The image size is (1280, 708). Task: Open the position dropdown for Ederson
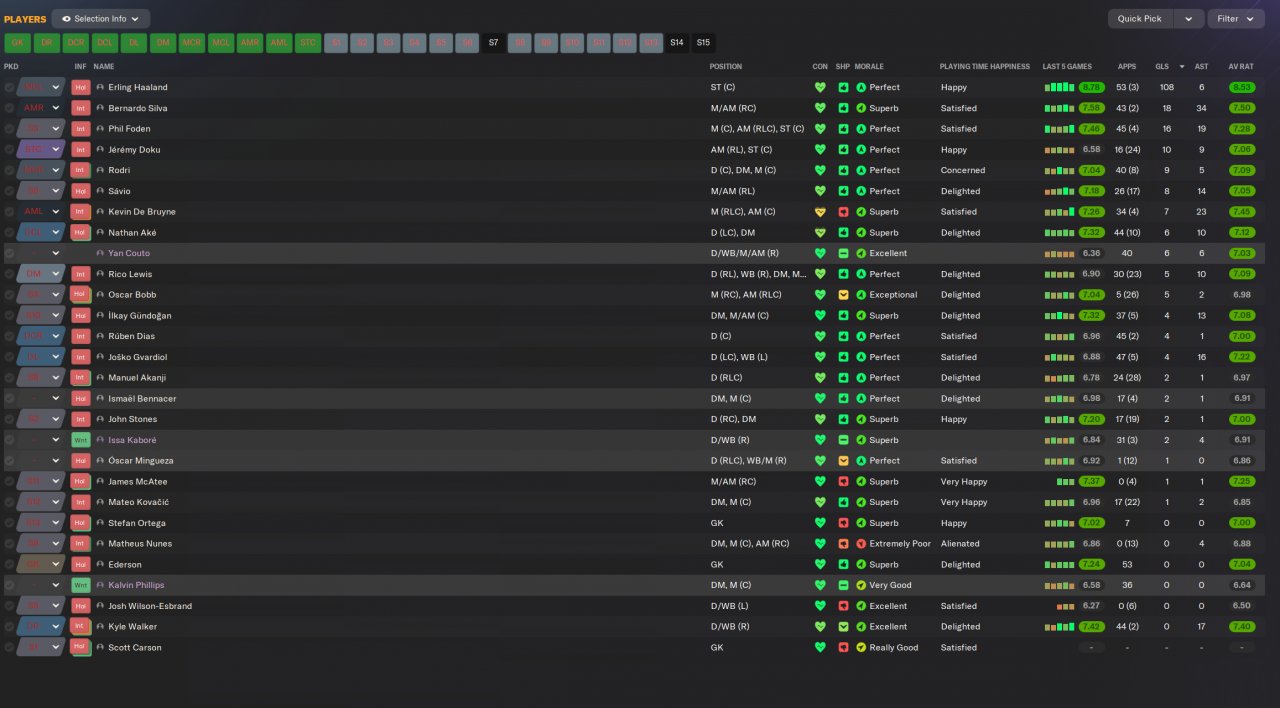pyautogui.click(x=56, y=565)
